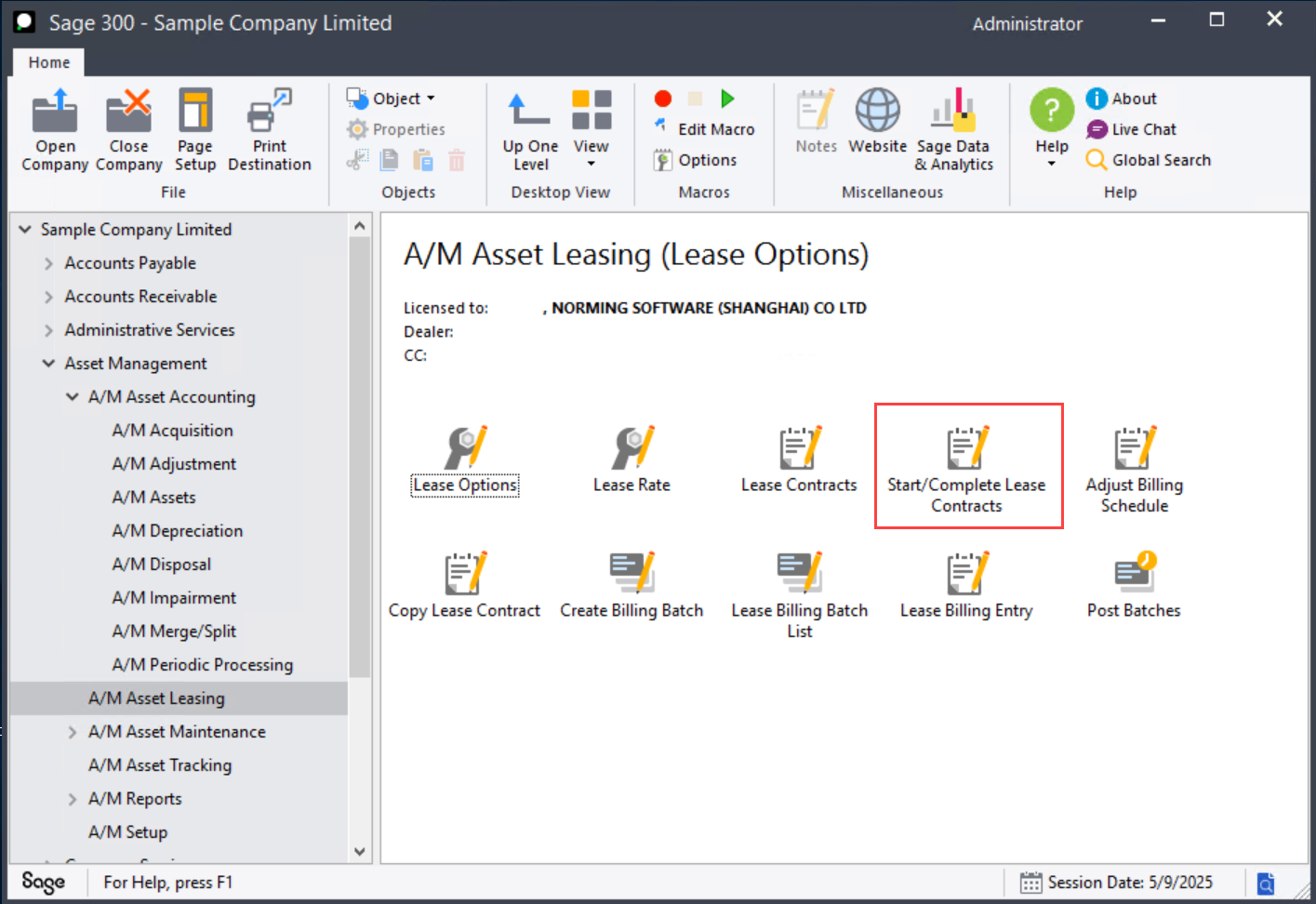Viewport: 1316px width, 904px height.
Task: Open the Object dropdown
Action: 391,99
